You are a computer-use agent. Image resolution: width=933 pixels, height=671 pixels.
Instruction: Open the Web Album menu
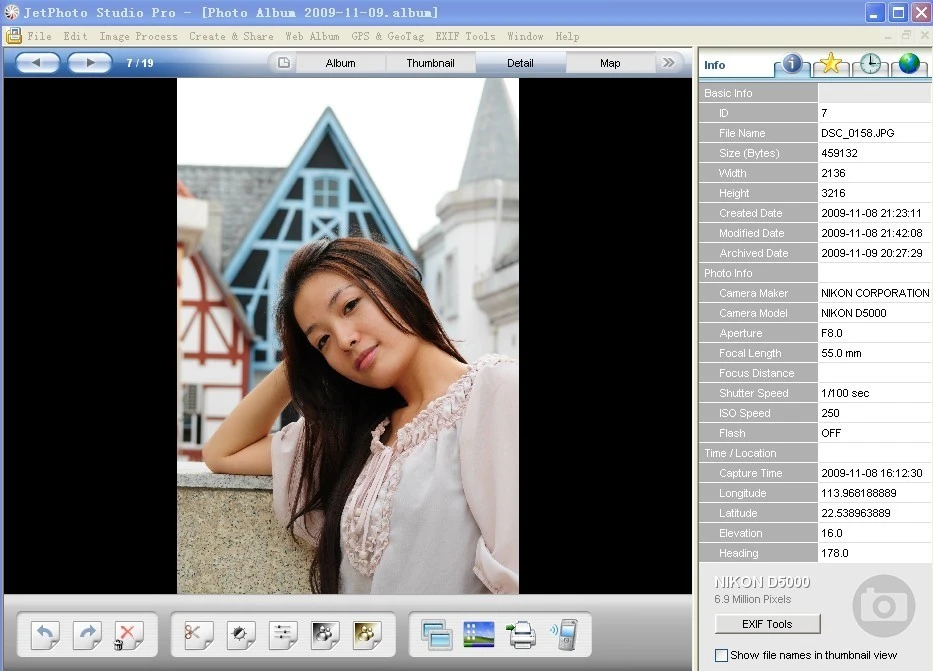click(312, 36)
